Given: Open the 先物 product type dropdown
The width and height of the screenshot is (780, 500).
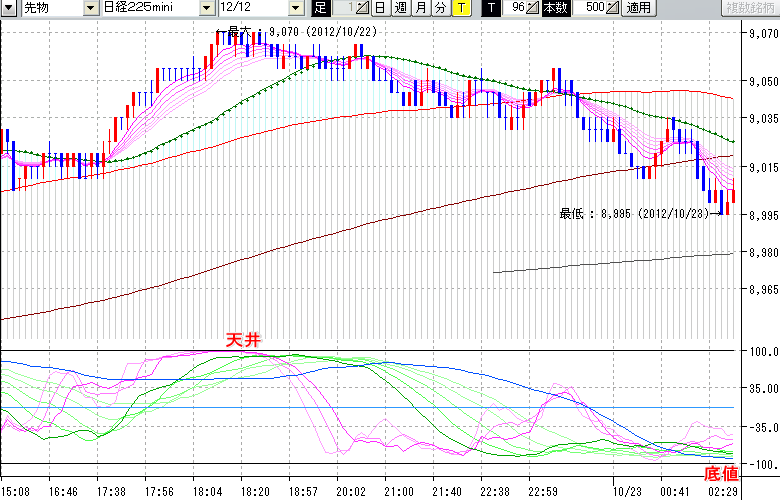Looking at the screenshot, I should click(x=92, y=8).
